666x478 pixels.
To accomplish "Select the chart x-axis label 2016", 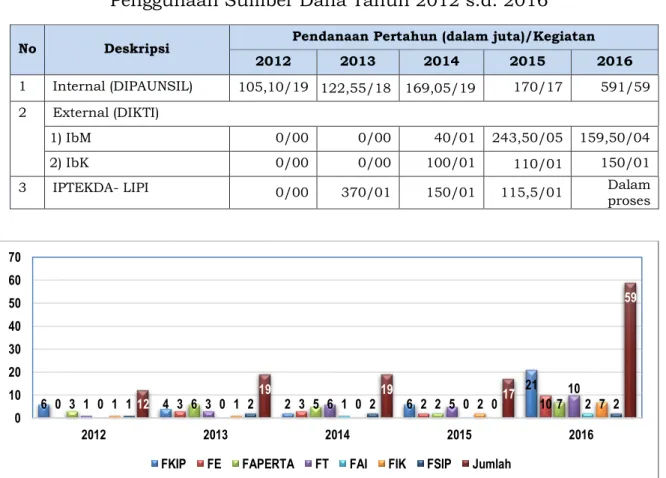I will tap(581, 435).
